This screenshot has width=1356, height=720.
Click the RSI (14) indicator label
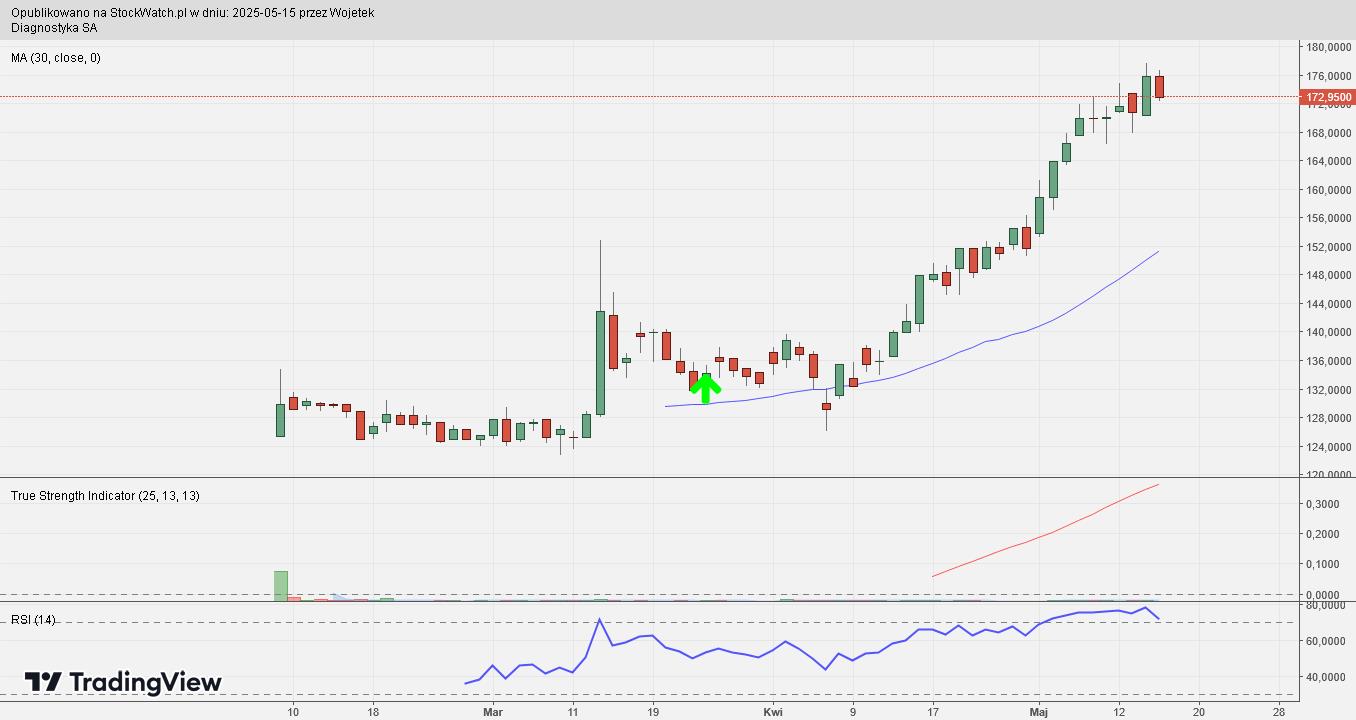(33, 620)
